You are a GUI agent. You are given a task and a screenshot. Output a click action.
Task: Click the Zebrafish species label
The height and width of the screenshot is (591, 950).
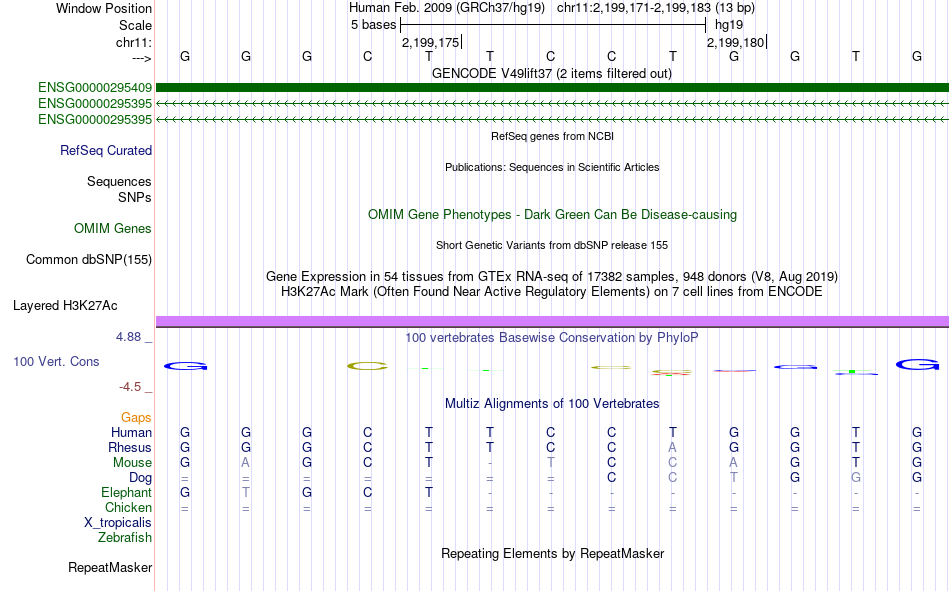[125, 538]
